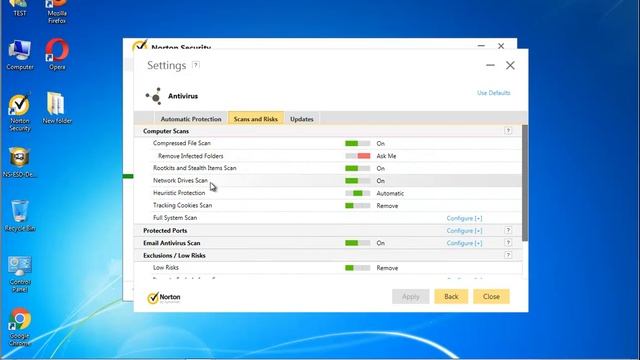Click the Compressed File Scan label
The image size is (640, 360).
click(182, 143)
